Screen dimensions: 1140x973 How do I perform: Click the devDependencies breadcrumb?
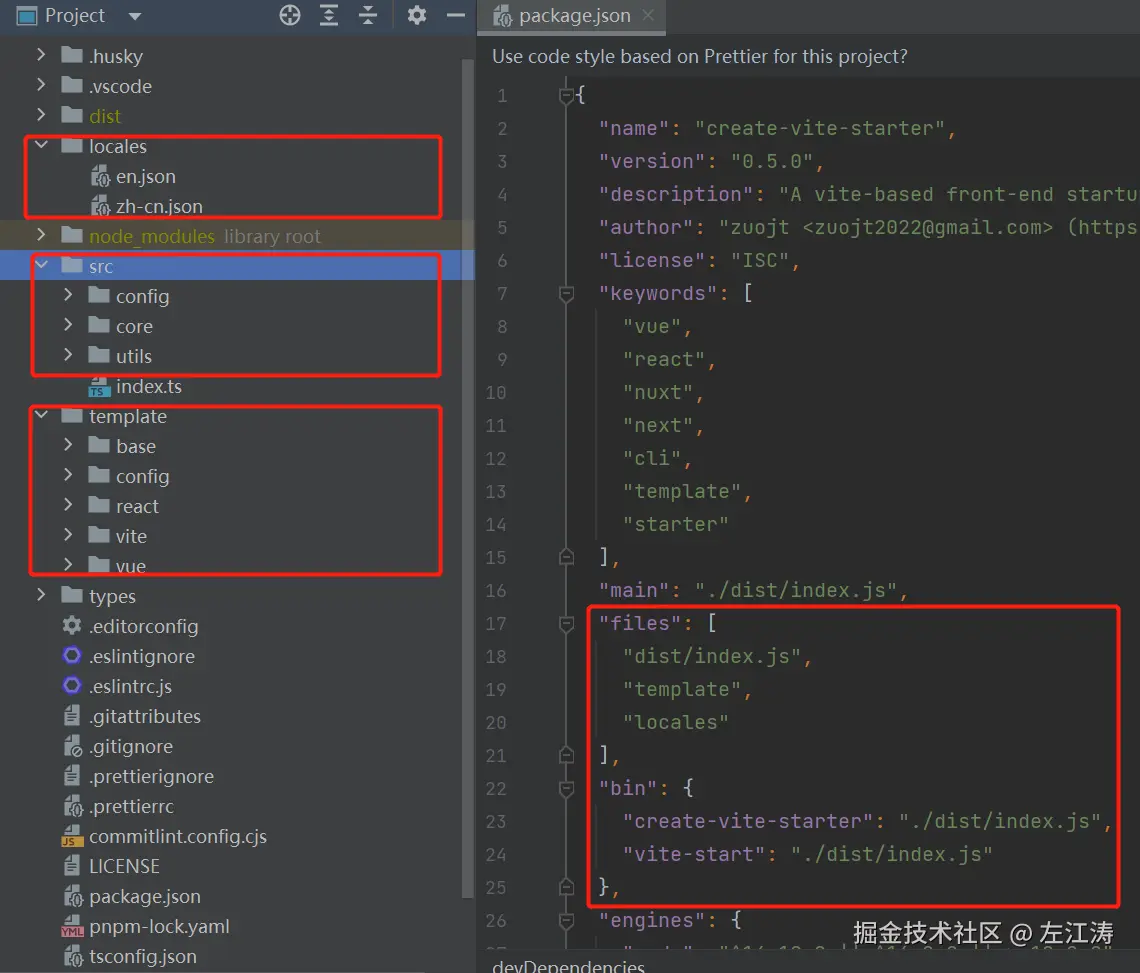click(x=568, y=966)
